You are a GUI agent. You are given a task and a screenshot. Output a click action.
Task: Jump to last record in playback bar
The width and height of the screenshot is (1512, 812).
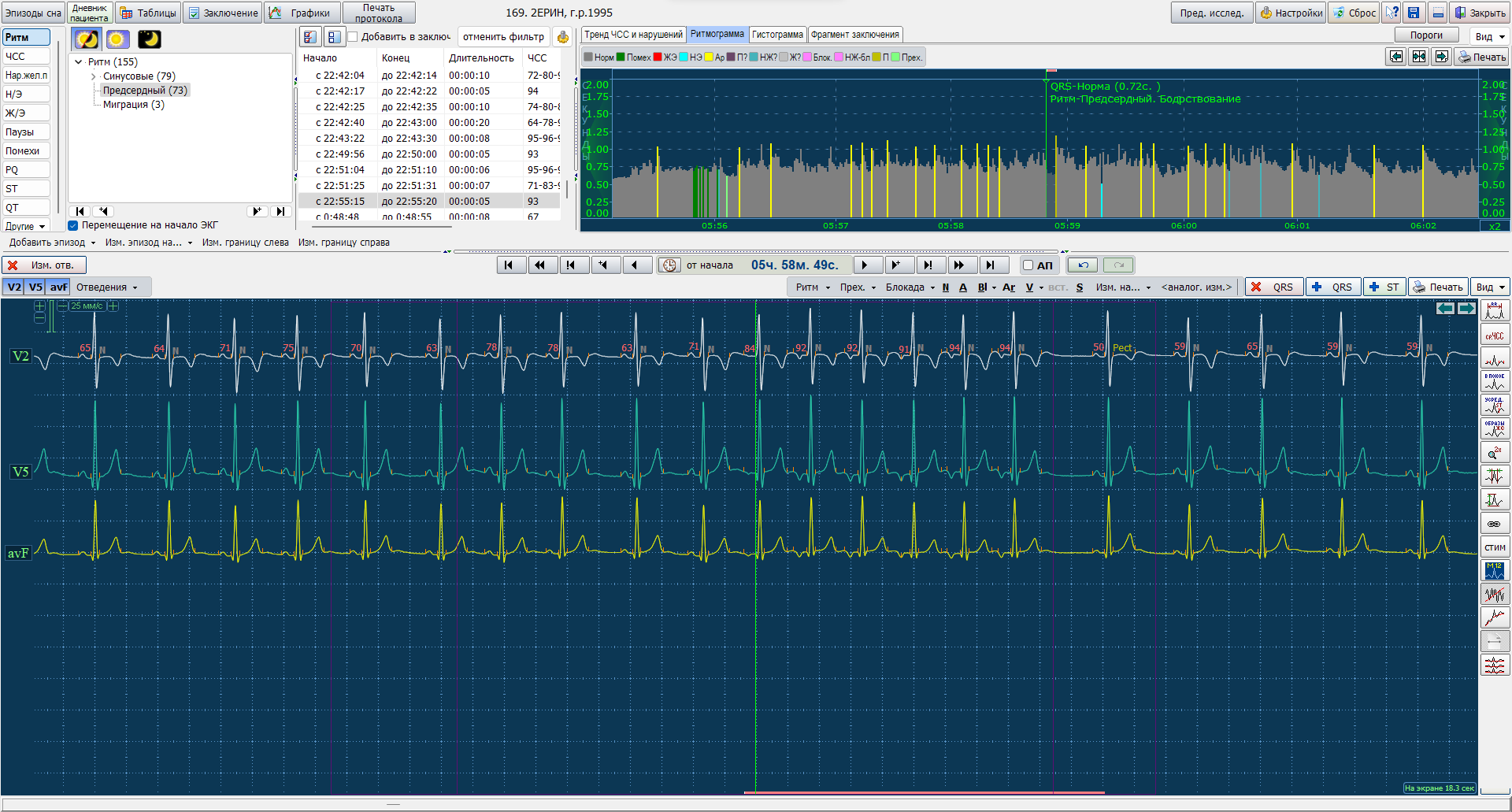(x=991, y=265)
